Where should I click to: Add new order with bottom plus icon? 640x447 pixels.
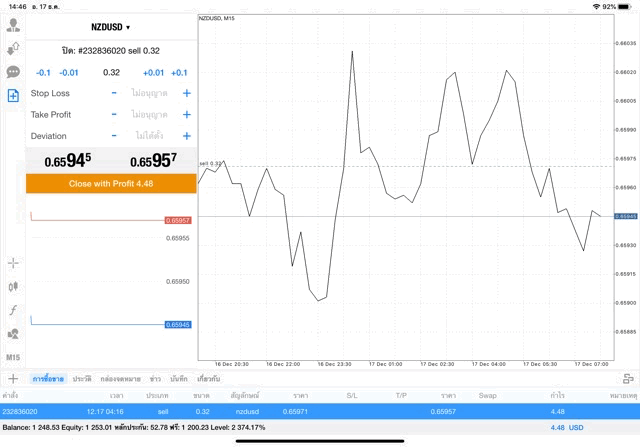point(13,379)
